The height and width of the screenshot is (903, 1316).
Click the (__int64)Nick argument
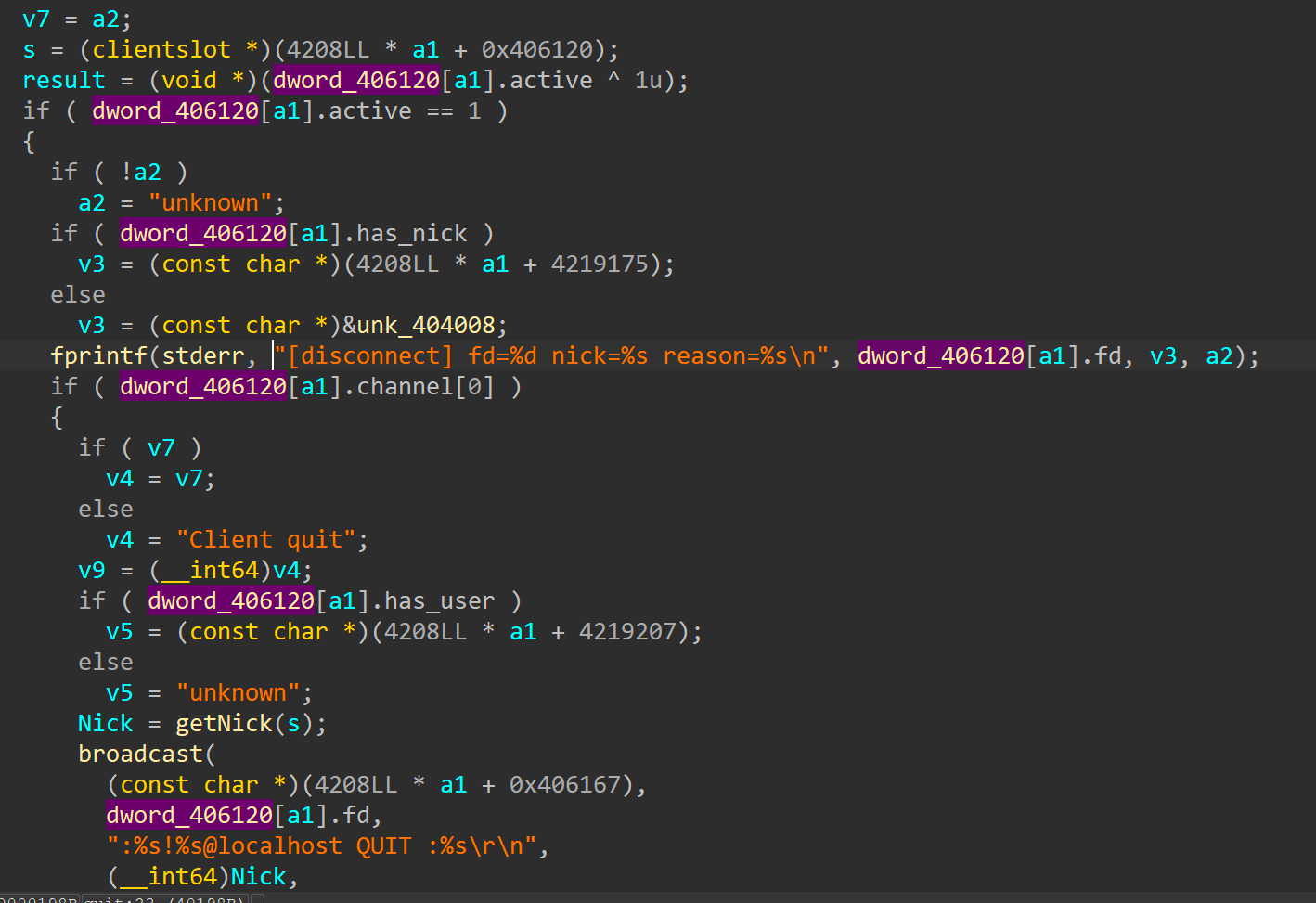197,876
